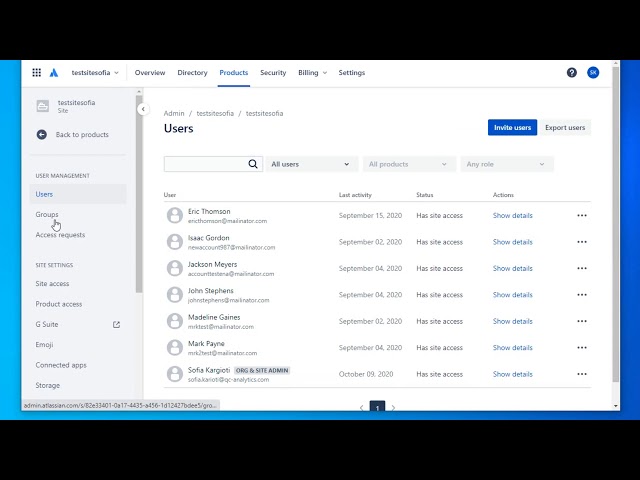Open the help question mark icon
640x480 pixels.
click(x=571, y=73)
